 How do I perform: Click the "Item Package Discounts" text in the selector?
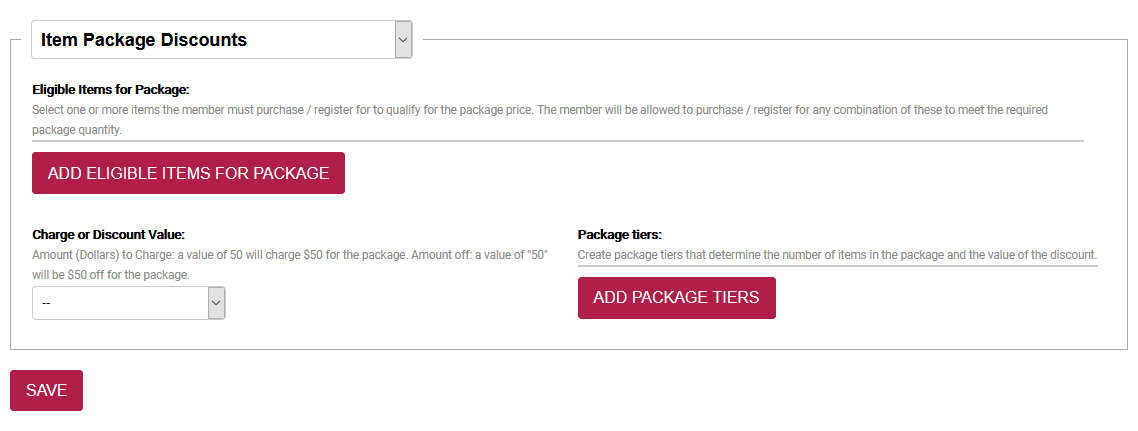pyautogui.click(x=144, y=40)
